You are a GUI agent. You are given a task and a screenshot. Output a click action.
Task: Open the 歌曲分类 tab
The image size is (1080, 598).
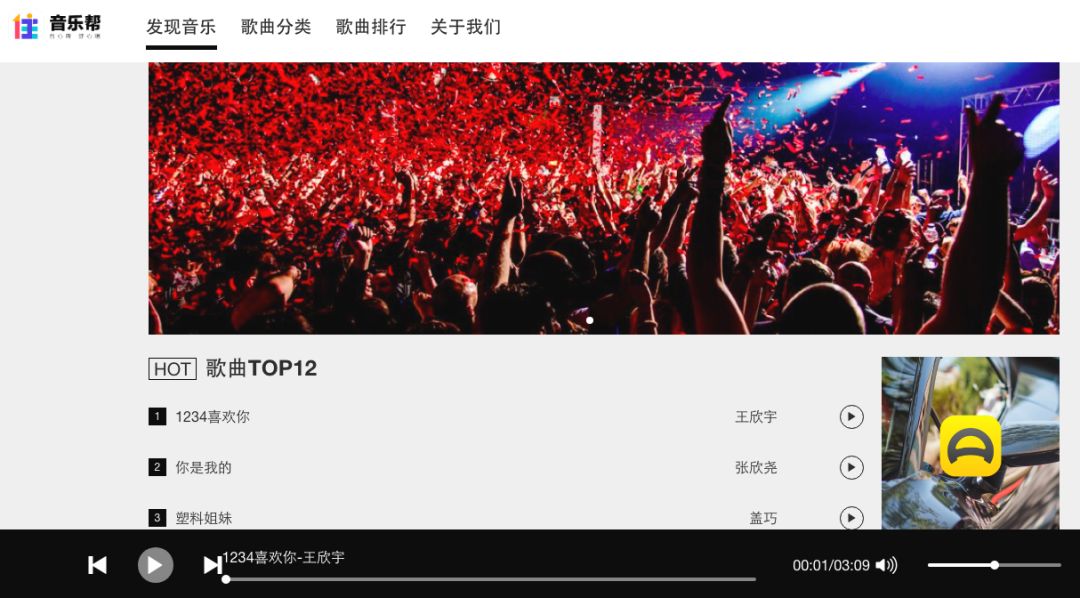coord(276,27)
